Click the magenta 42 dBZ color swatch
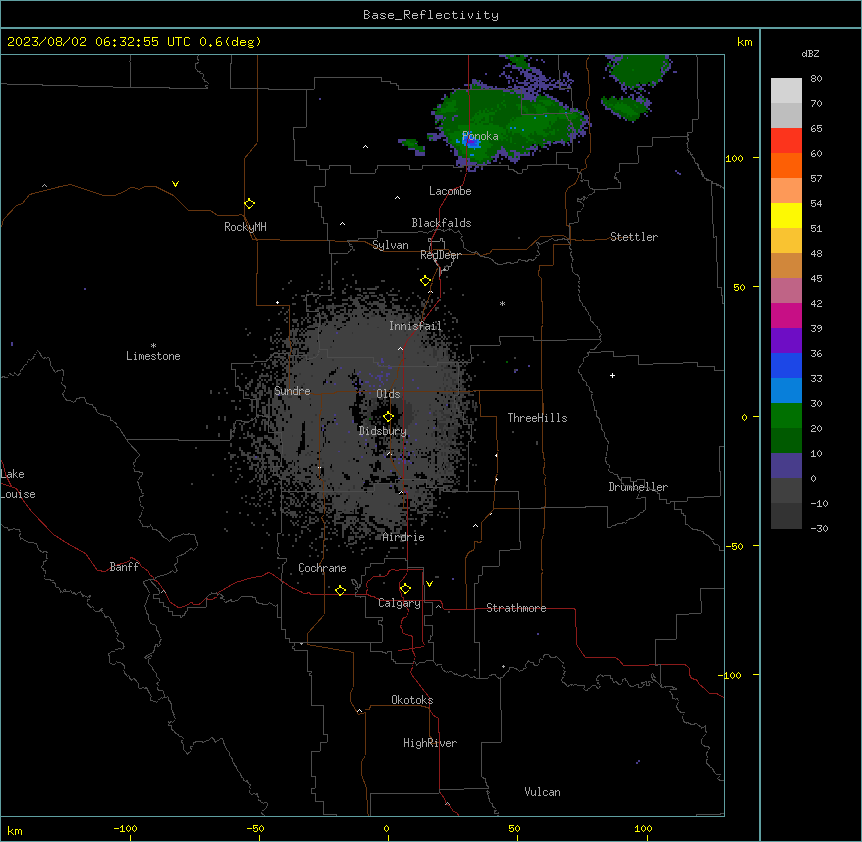Image resolution: width=862 pixels, height=842 pixels. point(786,315)
